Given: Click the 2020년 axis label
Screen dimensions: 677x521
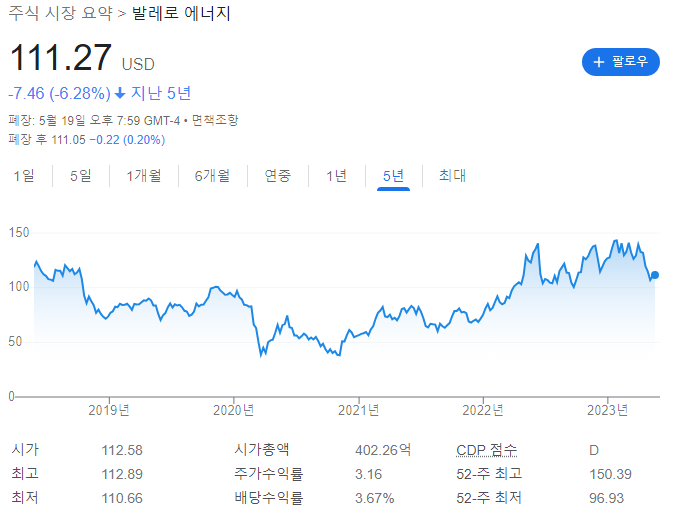Looking at the screenshot, I should [x=234, y=410].
